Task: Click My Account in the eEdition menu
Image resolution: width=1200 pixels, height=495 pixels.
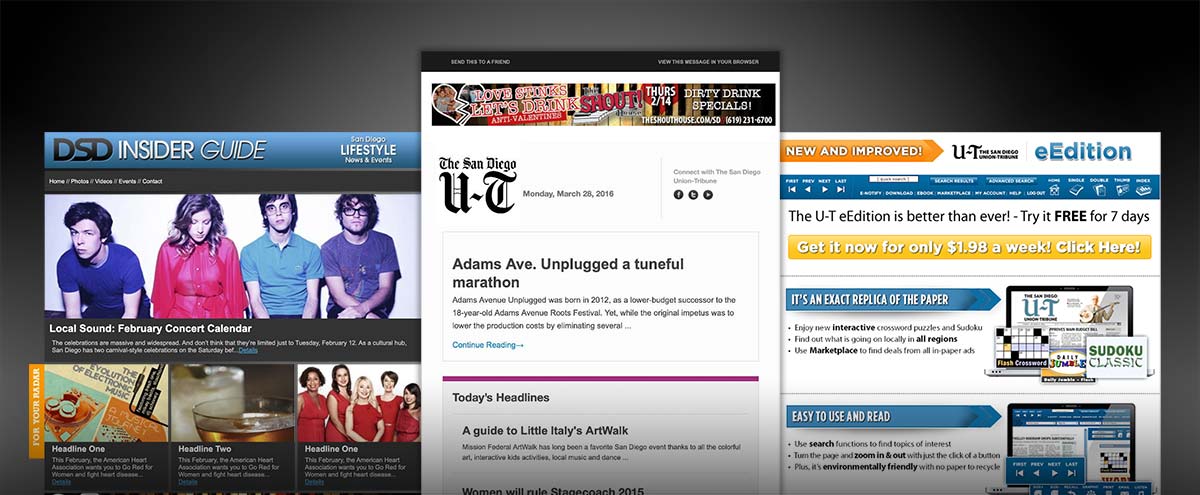Action: (x=990, y=193)
